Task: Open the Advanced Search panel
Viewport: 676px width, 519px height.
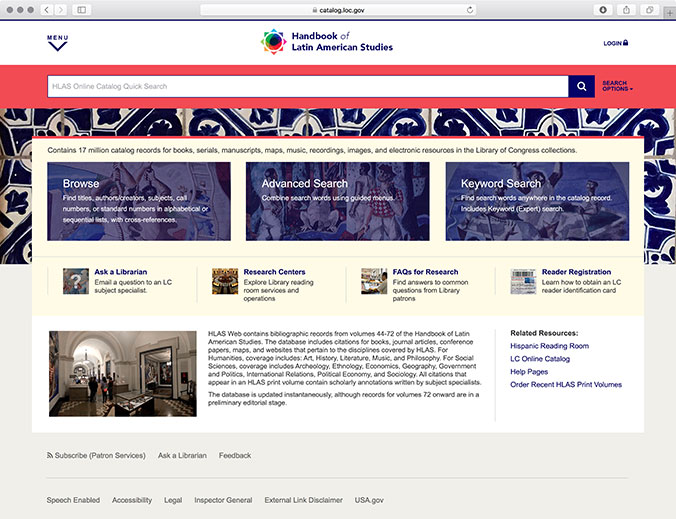Action: coord(337,202)
